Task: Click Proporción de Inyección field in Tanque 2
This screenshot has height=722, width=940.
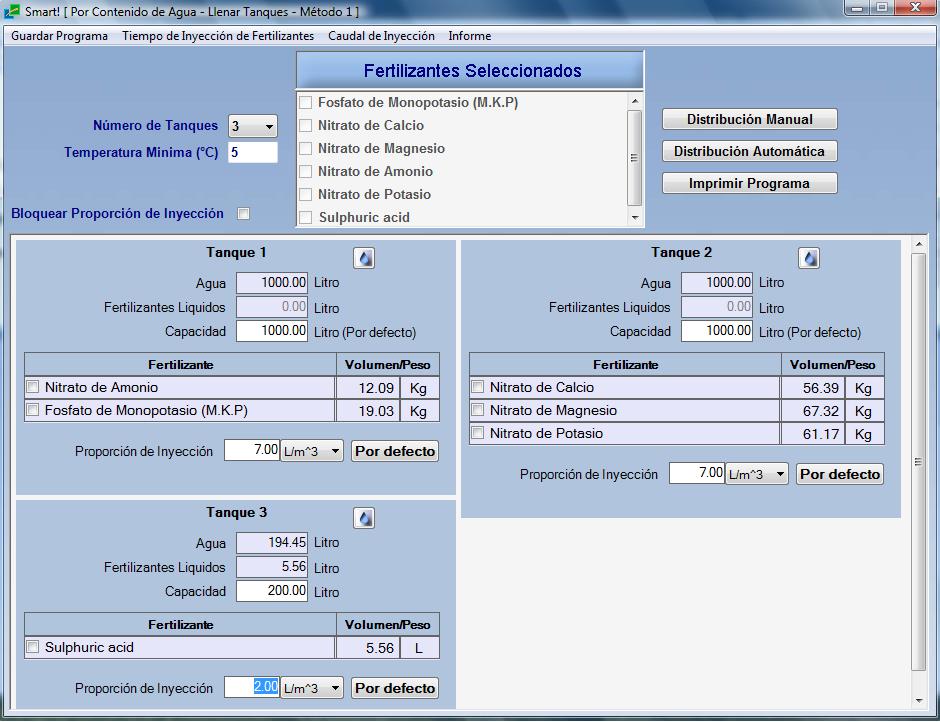Action: [x=697, y=474]
